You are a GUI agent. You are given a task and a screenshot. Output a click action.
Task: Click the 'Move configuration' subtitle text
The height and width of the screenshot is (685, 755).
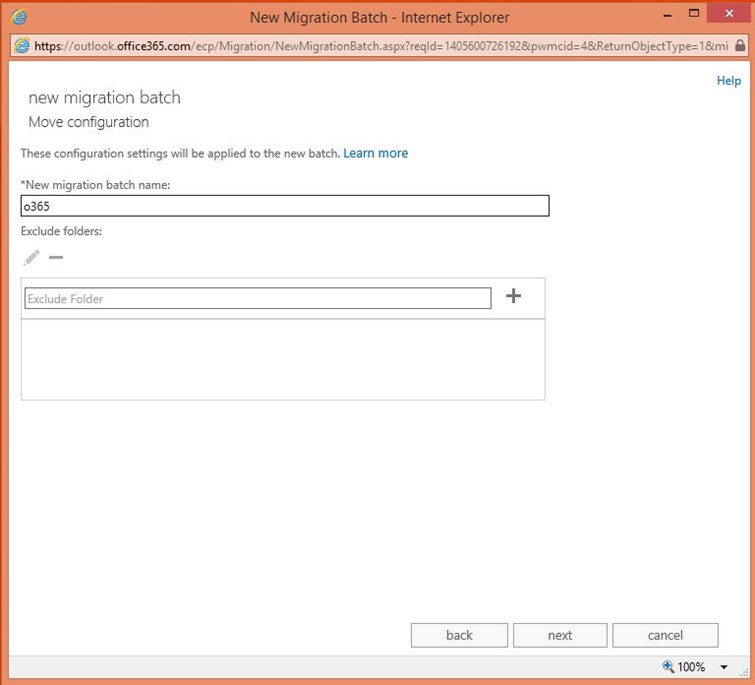[89, 122]
